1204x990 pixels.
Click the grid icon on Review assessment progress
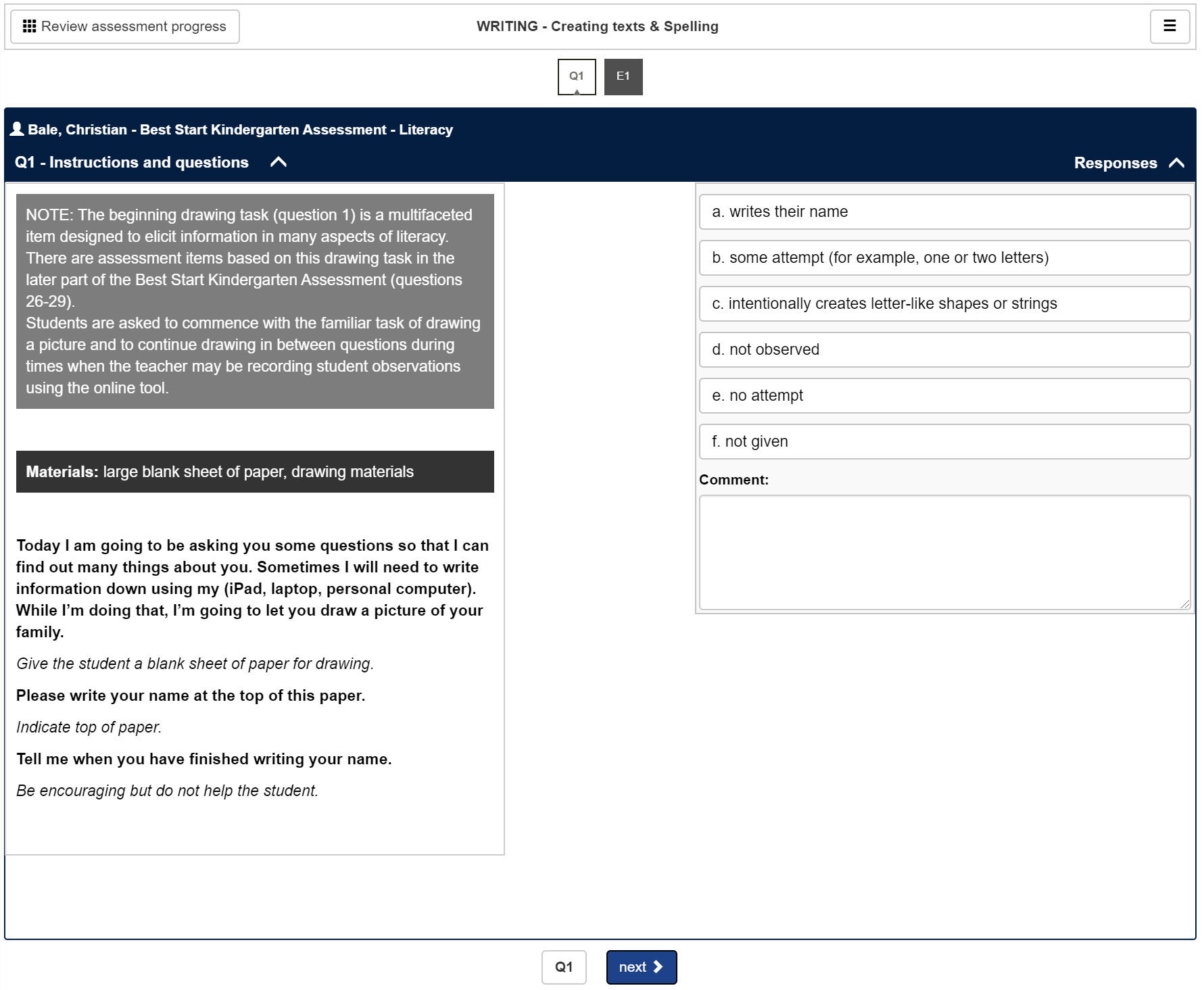pyautogui.click(x=28, y=26)
